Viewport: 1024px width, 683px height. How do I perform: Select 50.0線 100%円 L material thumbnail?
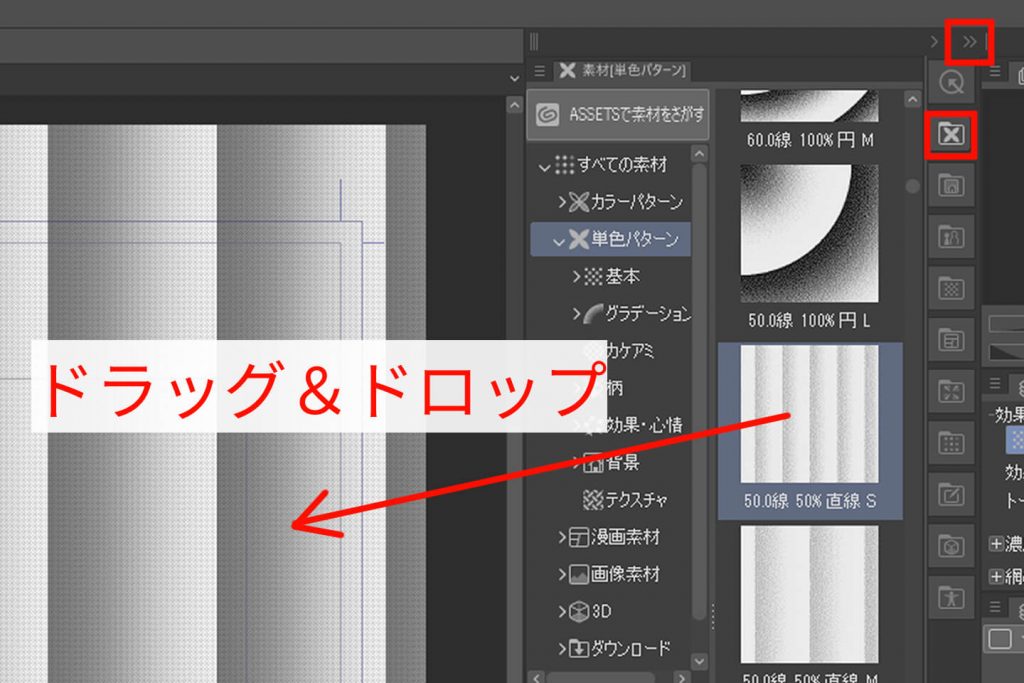pos(809,233)
